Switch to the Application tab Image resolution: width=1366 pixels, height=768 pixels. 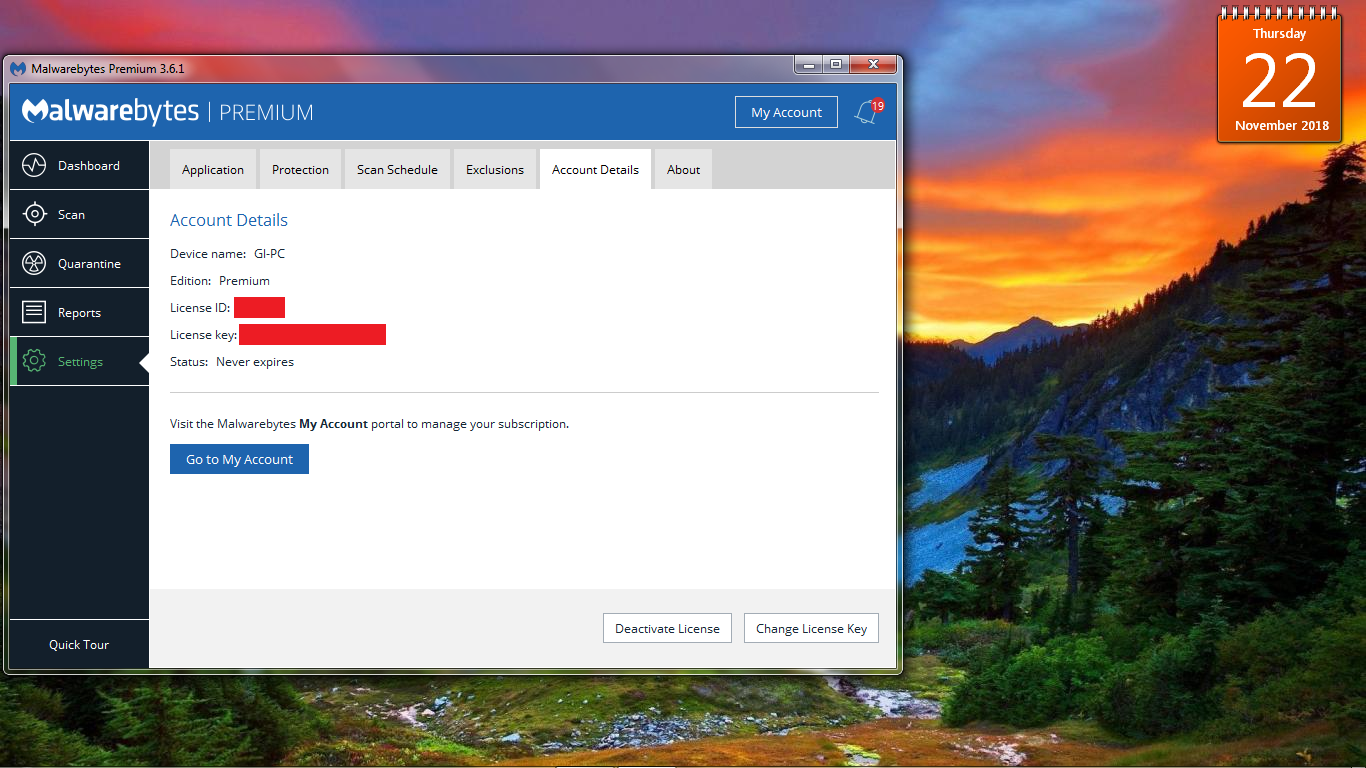tap(213, 169)
